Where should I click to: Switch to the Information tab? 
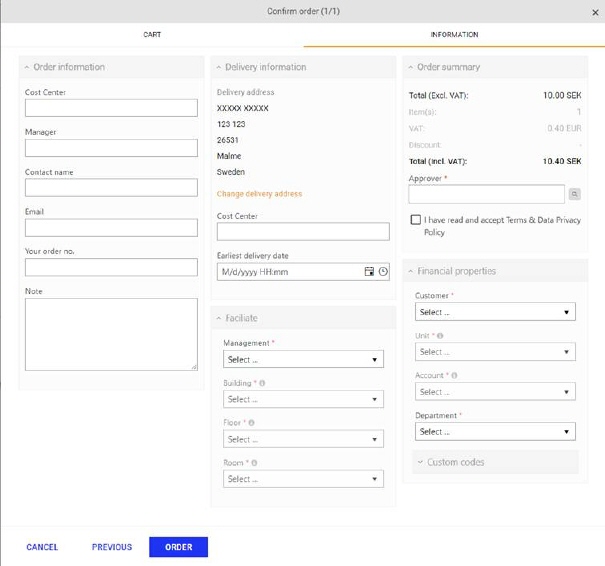tap(454, 34)
